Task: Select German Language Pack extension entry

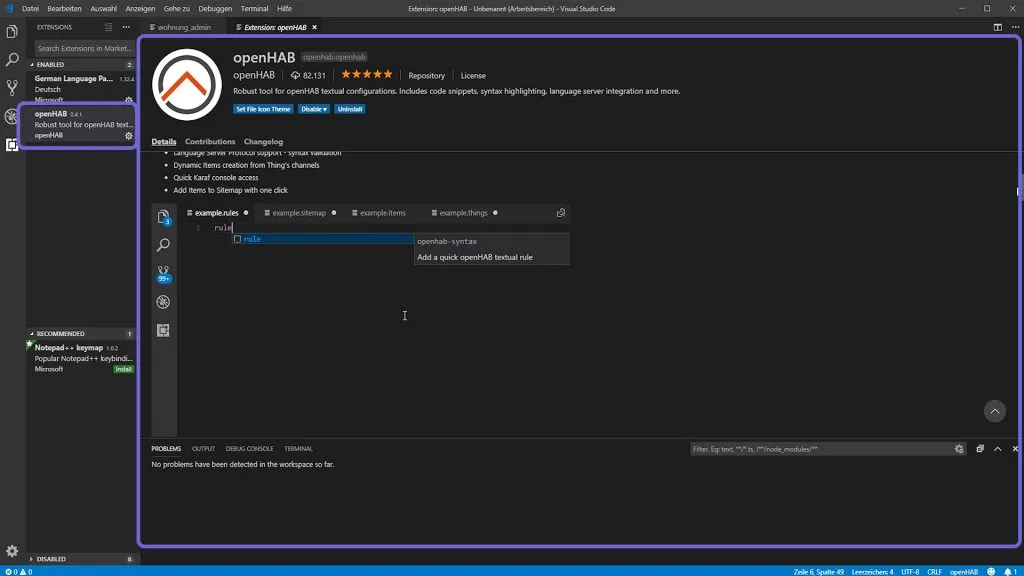Action: 80,89
